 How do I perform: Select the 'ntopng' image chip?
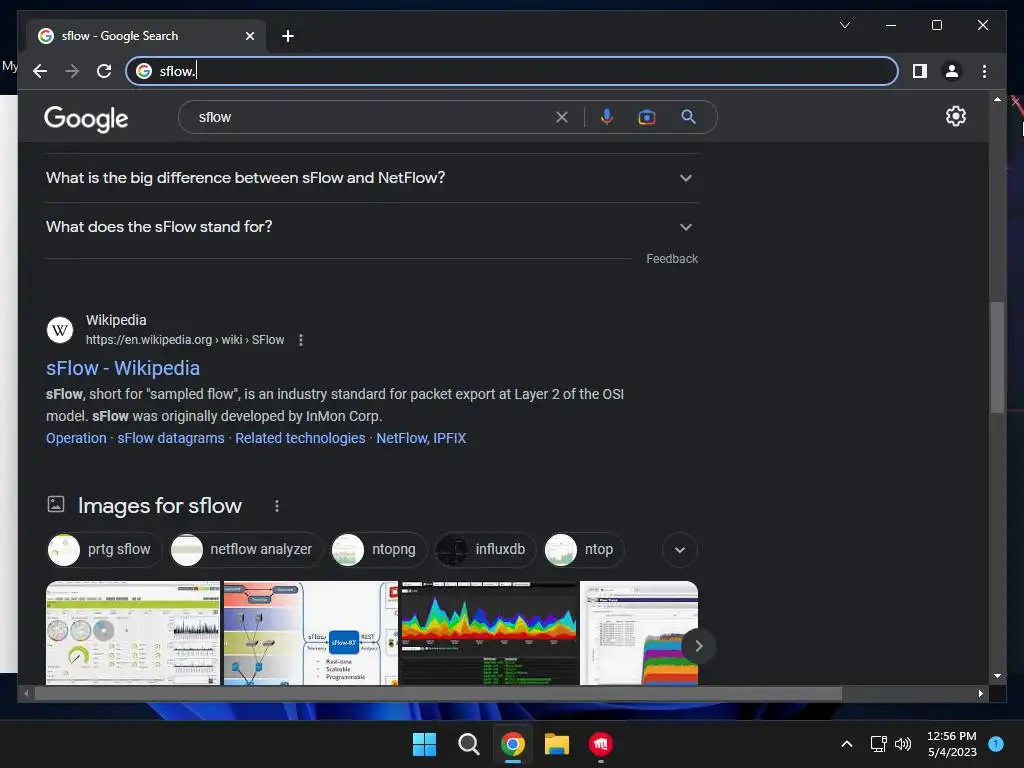pyautogui.click(x=378, y=550)
